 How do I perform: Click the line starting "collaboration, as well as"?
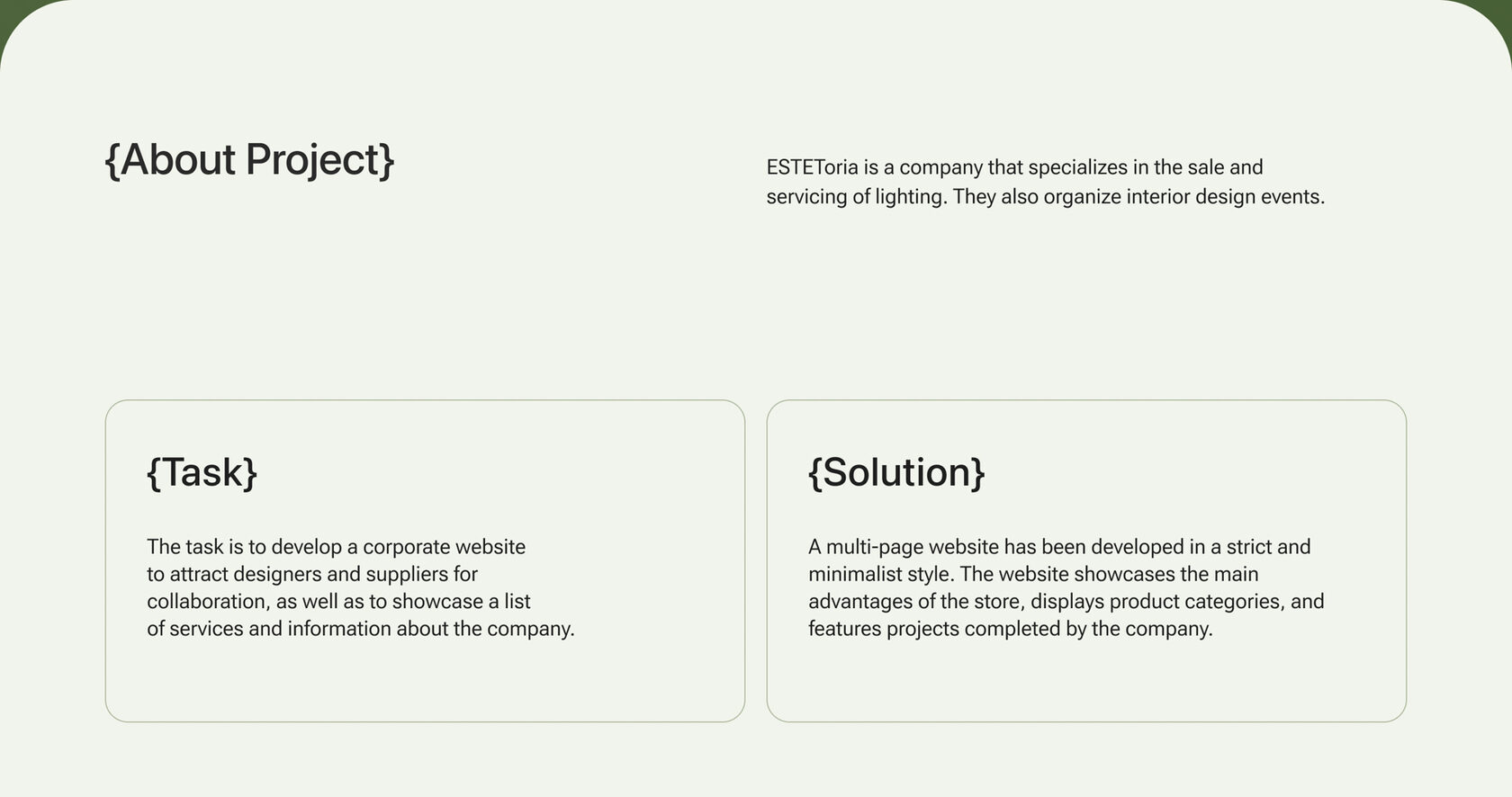pos(338,601)
